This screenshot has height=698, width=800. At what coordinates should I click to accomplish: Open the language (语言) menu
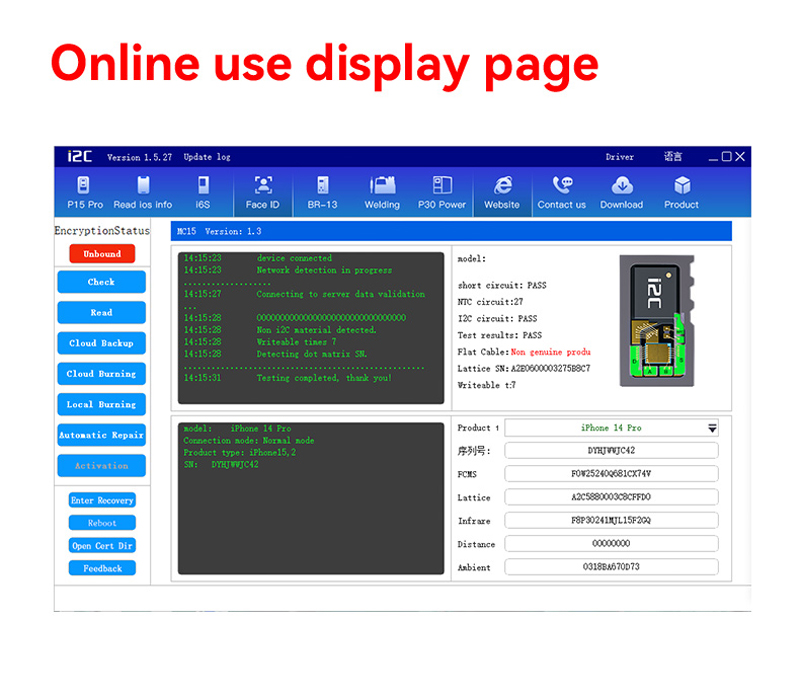pos(672,157)
